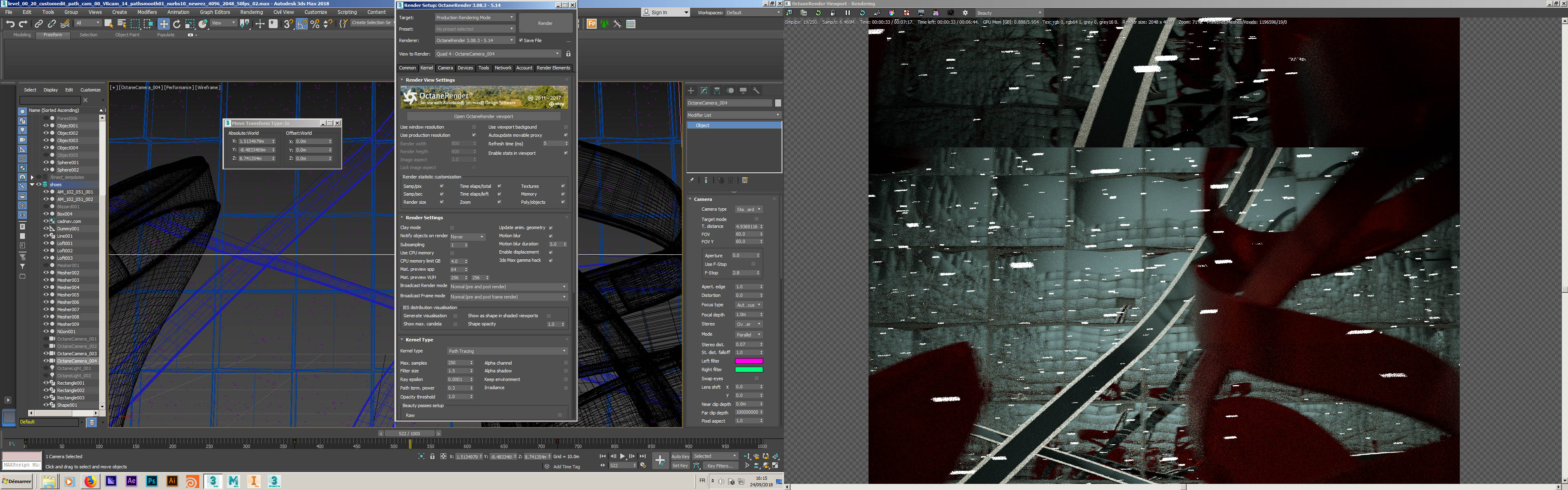Pause rendering in the Octane viewport
Viewport: 1568px width, 490px height.
click(847, 13)
